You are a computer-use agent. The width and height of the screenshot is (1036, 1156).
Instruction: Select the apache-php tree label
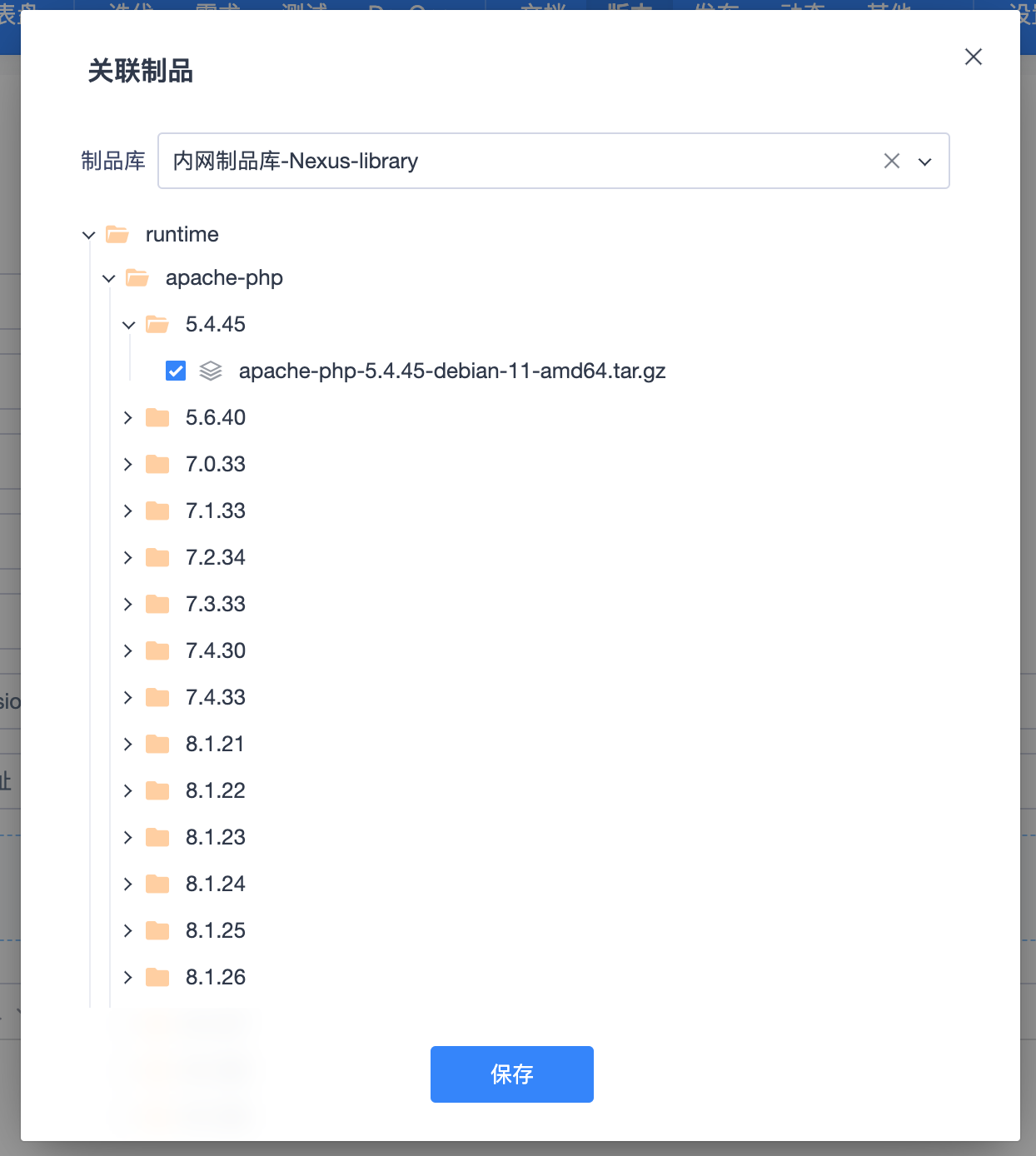tap(224, 278)
